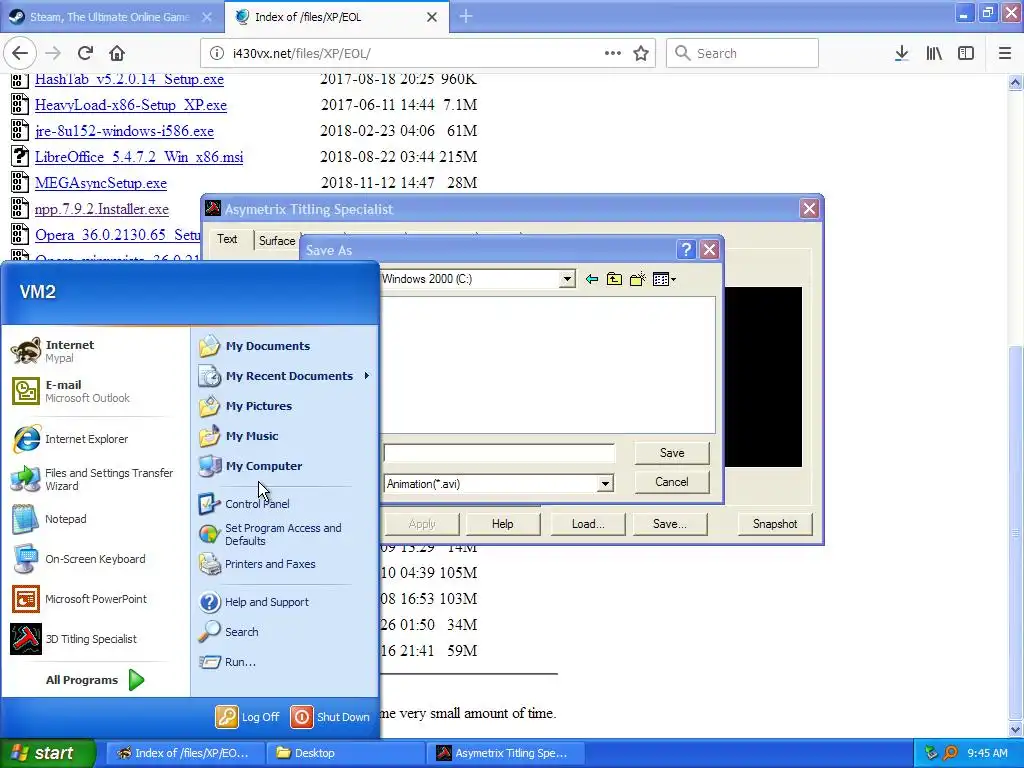
Task: Click the file name input field
Action: click(499, 453)
